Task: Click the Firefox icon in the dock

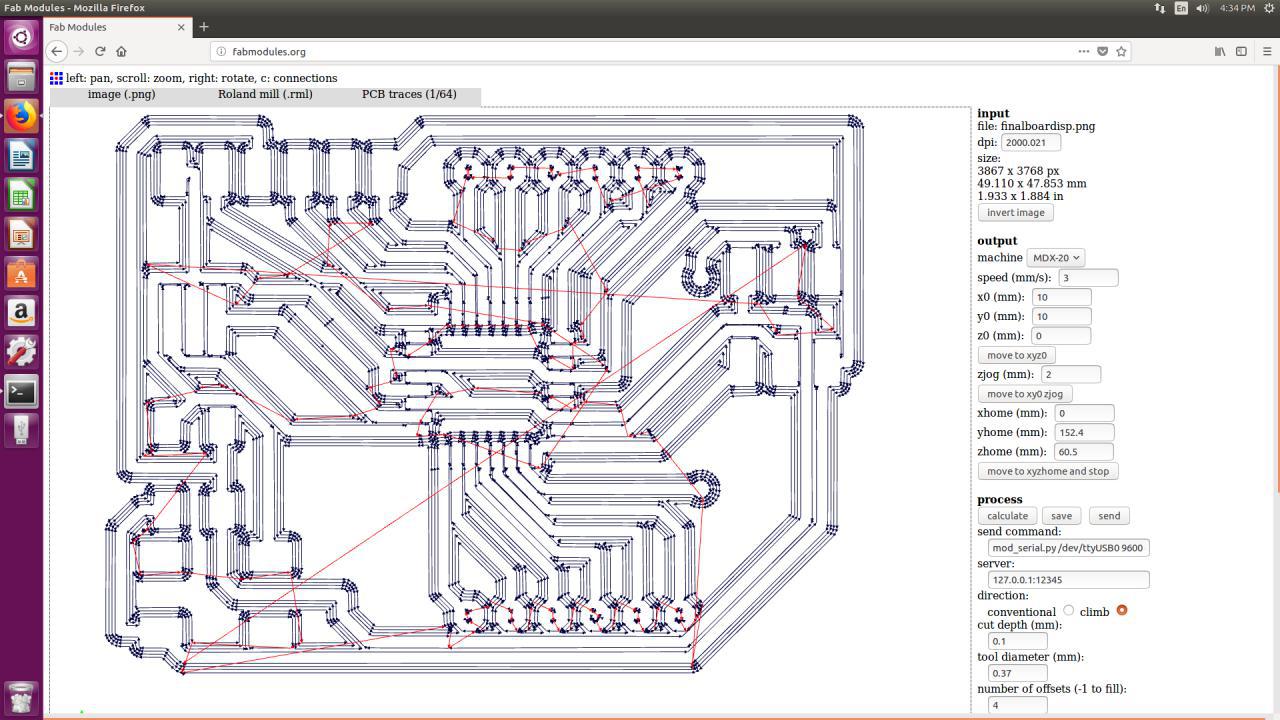Action: coord(21,116)
